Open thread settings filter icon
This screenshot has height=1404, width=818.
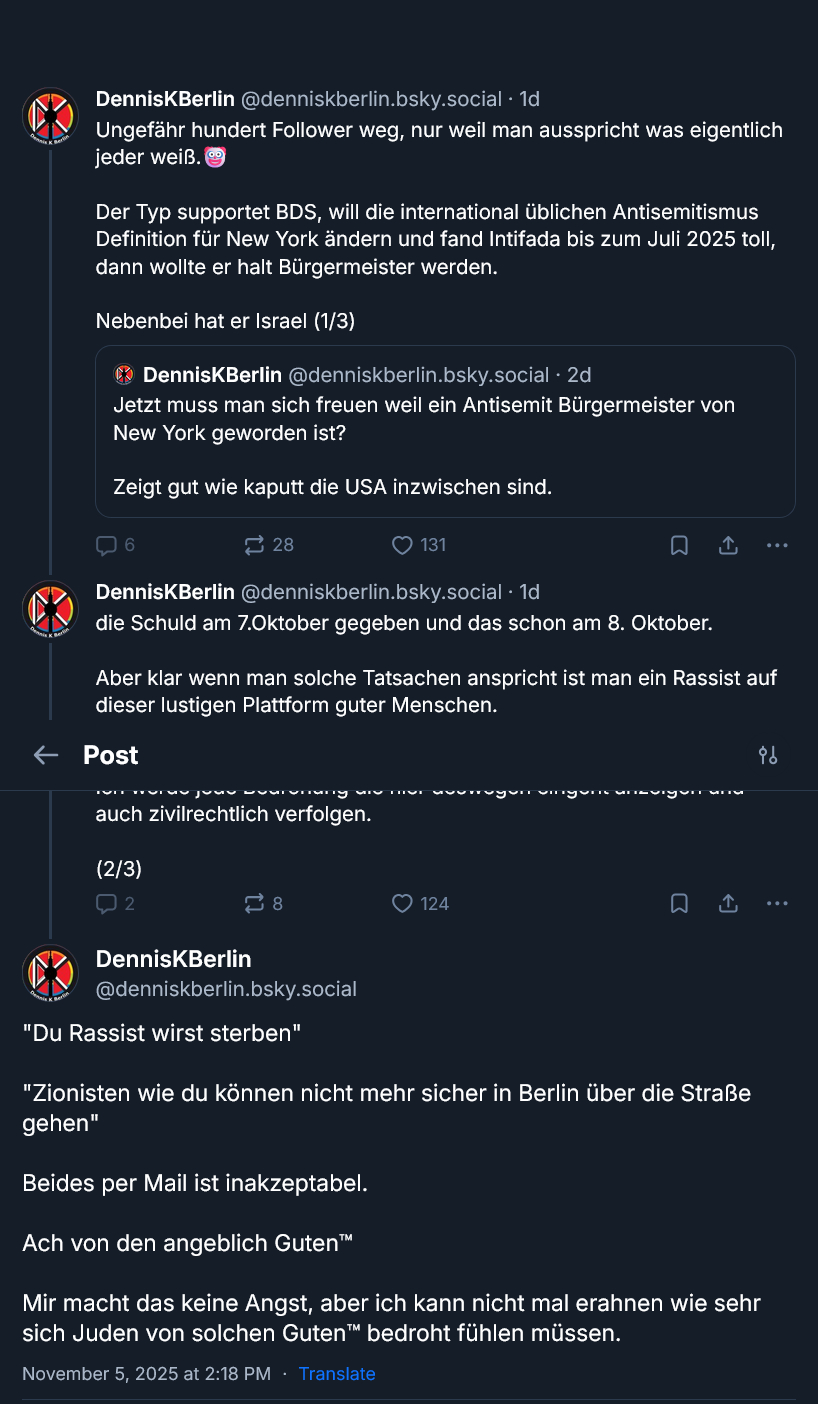click(x=768, y=755)
